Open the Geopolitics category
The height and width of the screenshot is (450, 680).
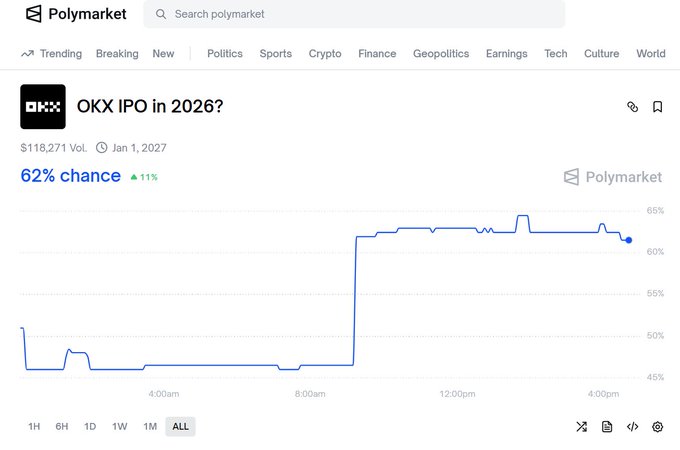tap(441, 54)
